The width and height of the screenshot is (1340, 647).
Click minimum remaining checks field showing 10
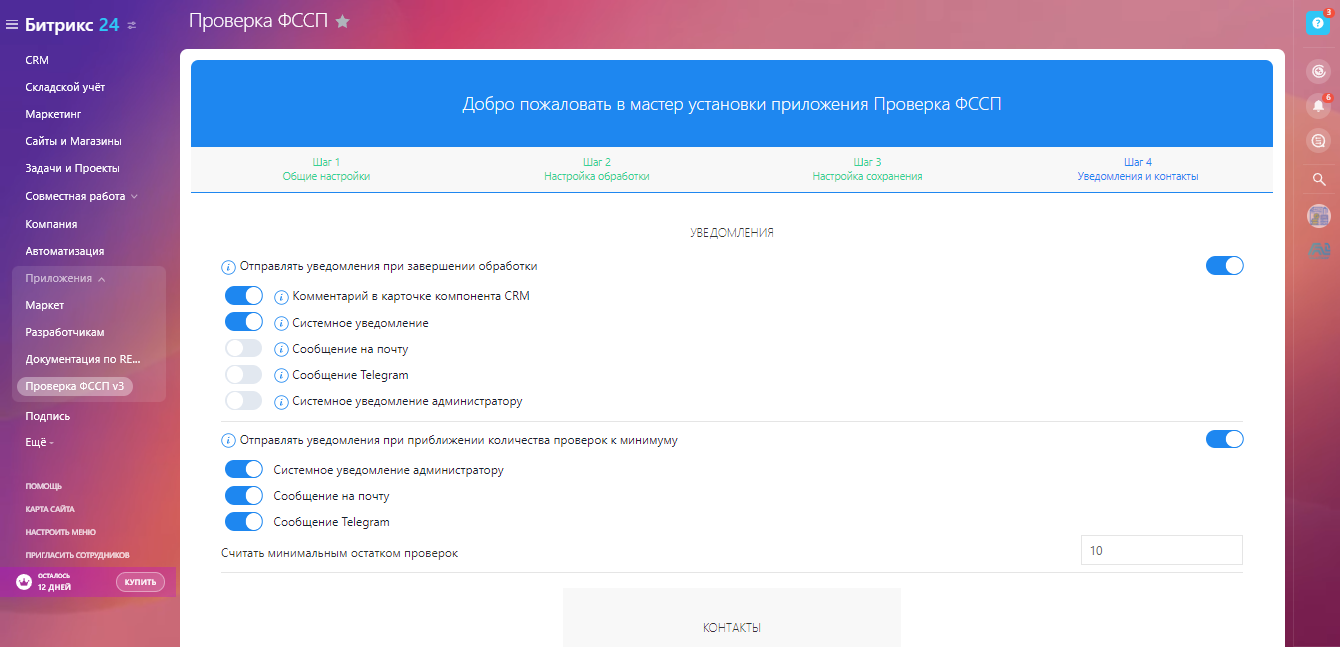(1161, 550)
